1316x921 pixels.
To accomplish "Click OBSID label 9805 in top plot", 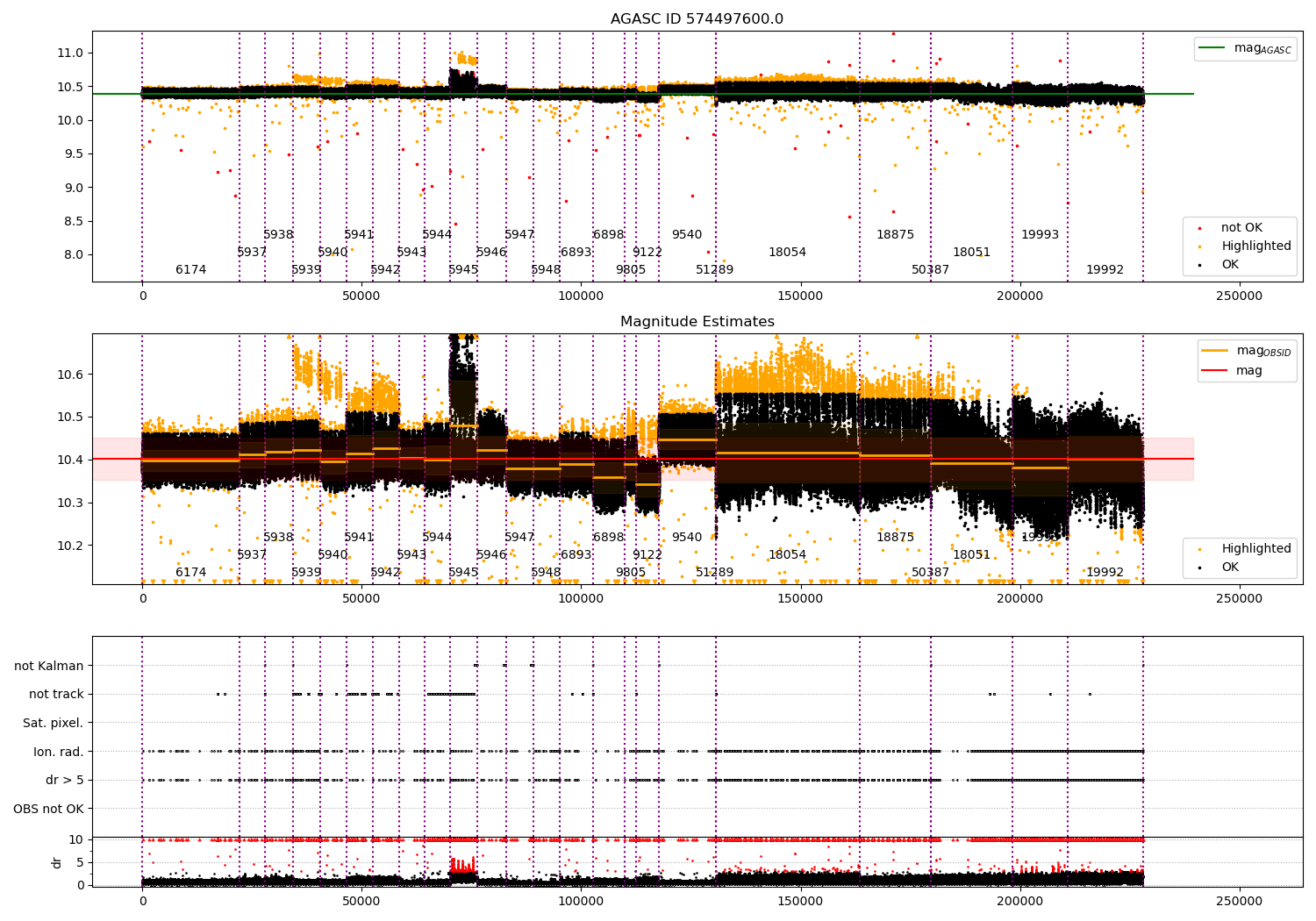I will pos(630,269).
